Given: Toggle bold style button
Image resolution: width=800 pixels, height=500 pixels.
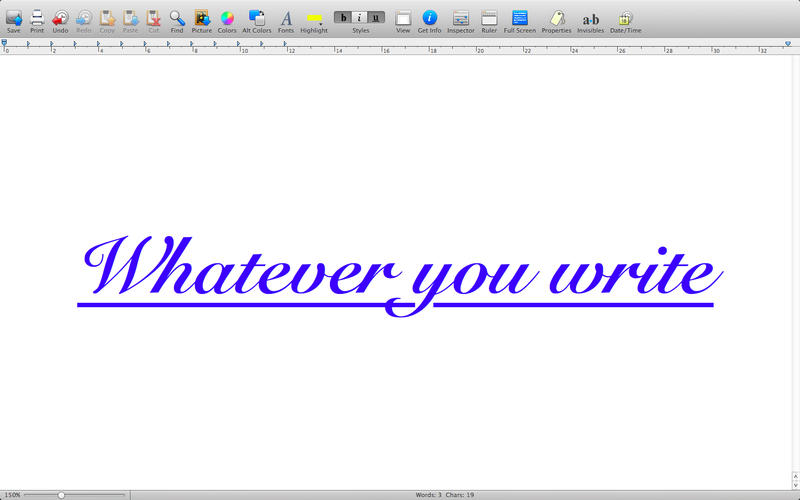Looking at the screenshot, I should click(x=343, y=17).
